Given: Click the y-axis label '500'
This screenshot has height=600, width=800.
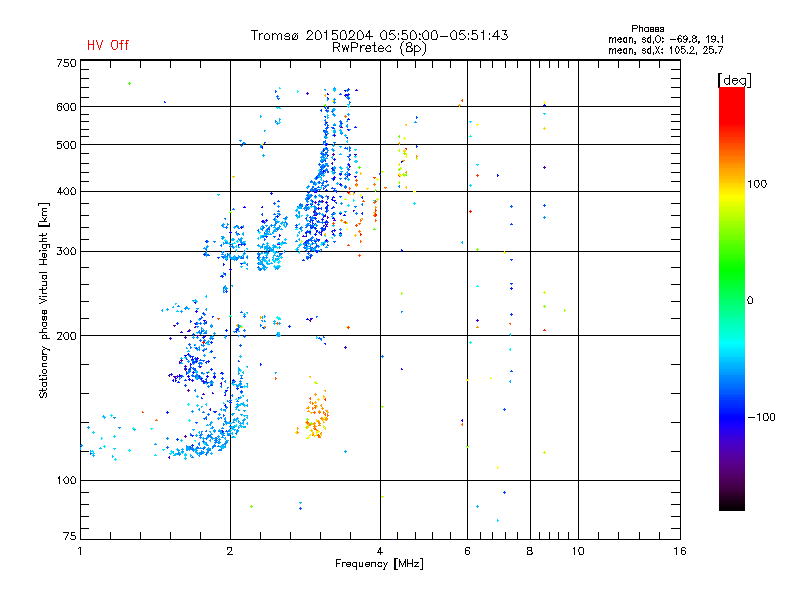Looking at the screenshot, I should (66, 145).
